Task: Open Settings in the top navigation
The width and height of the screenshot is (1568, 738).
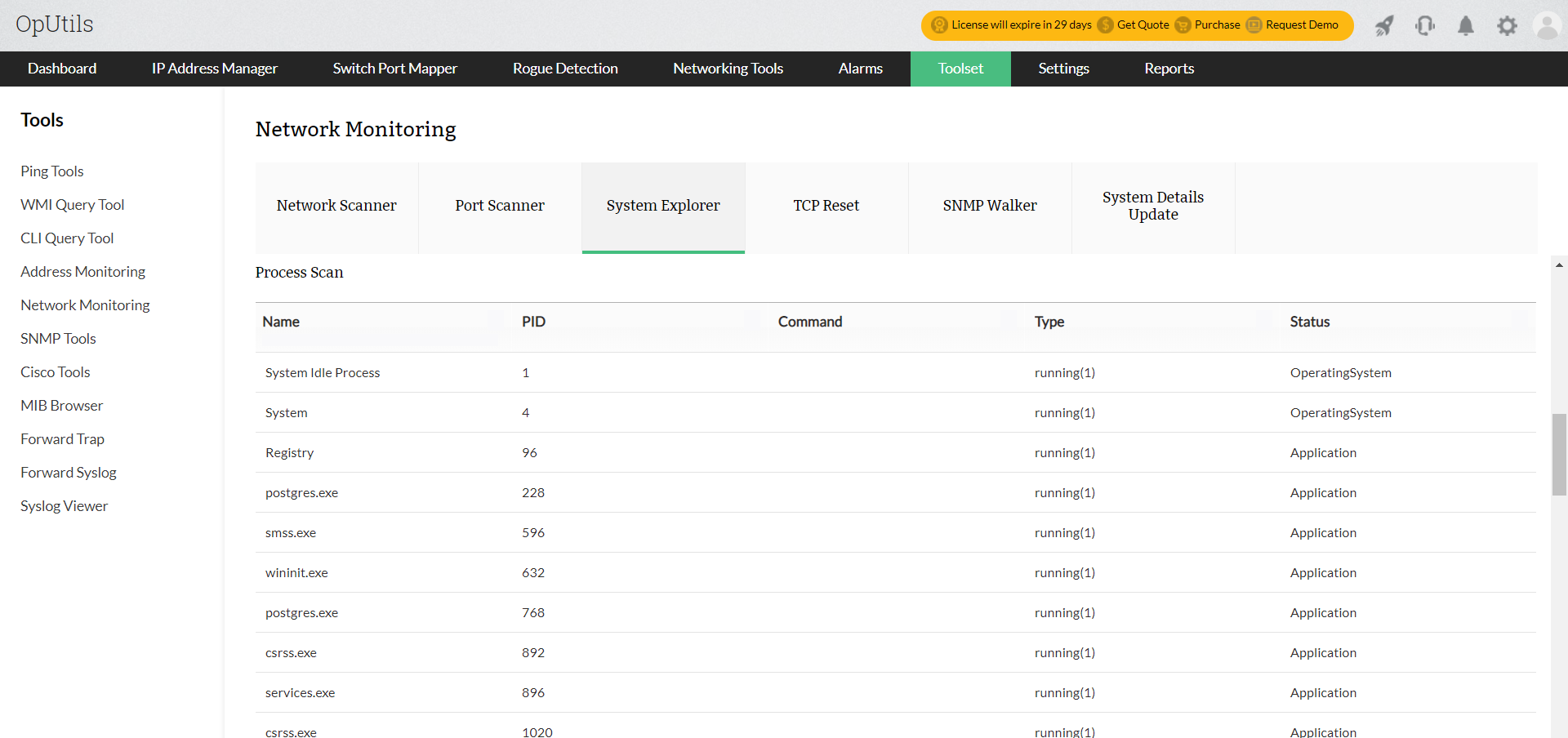Action: [x=1064, y=69]
